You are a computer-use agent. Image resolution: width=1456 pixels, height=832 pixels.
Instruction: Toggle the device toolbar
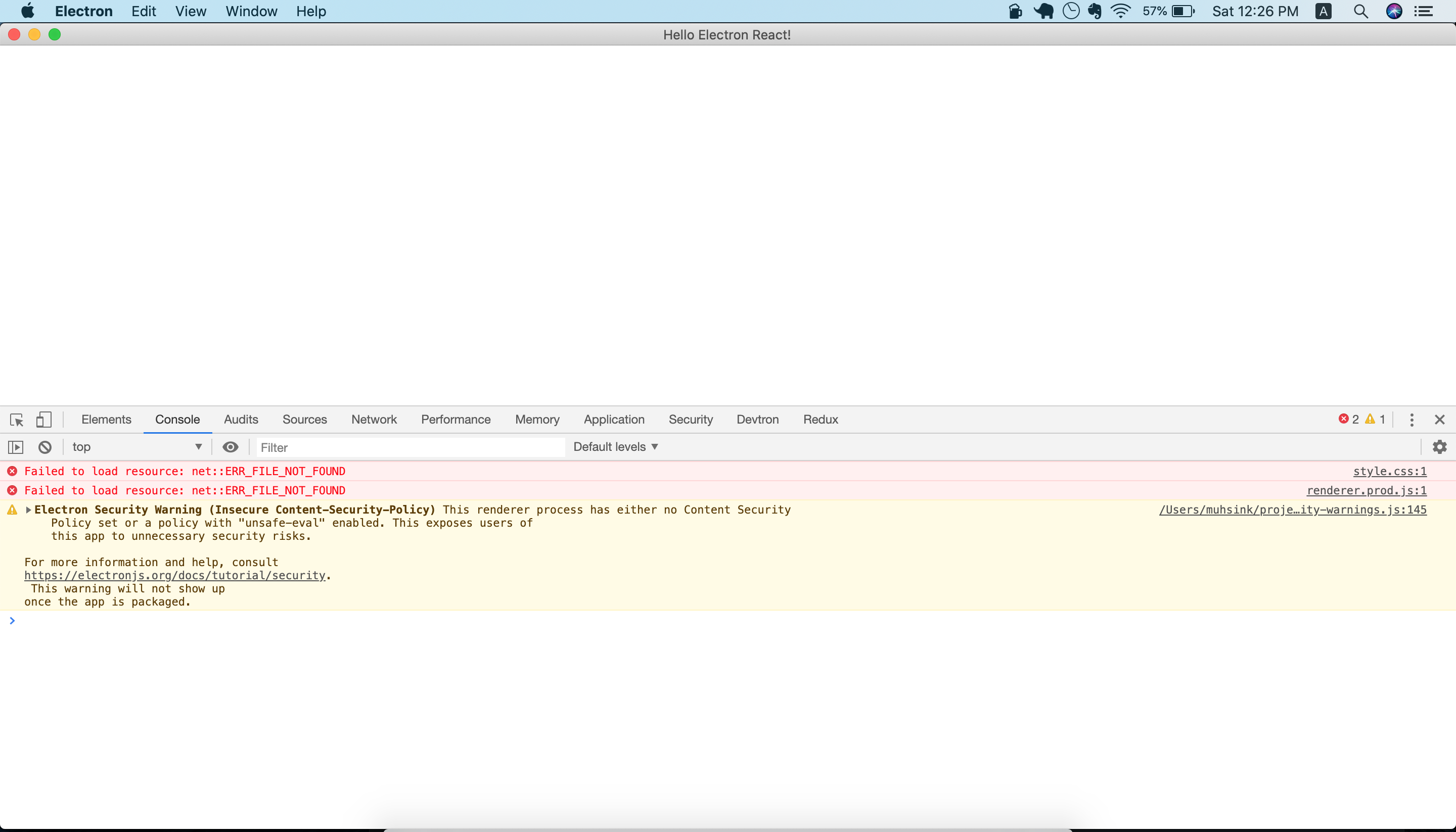coord(43,420)
